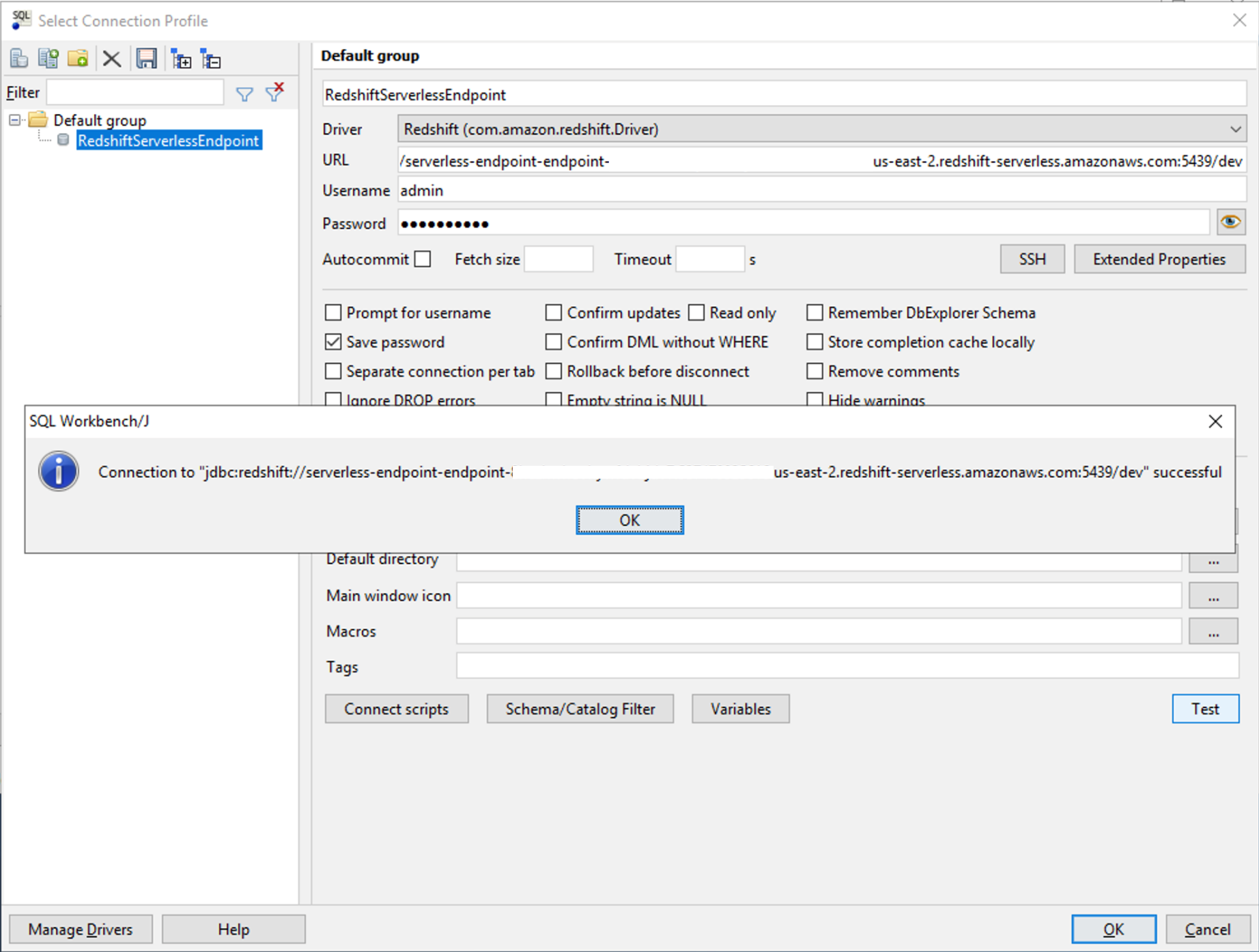
Task: Click the profile name field RedshiftServerlessEndpoint
Action: [x=784, y=94]
